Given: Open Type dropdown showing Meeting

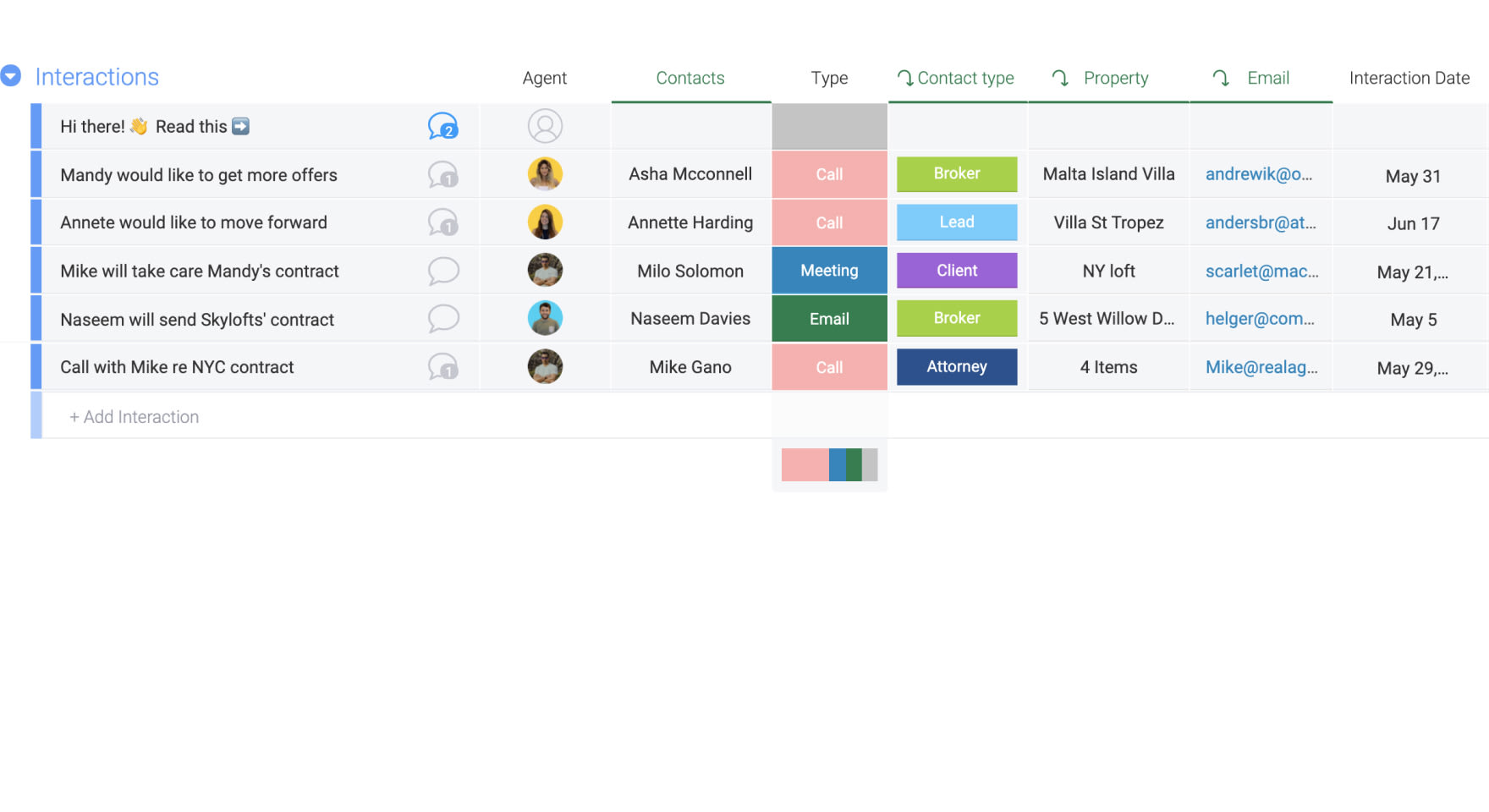Looking at the screenshot, I should [829, 271].
